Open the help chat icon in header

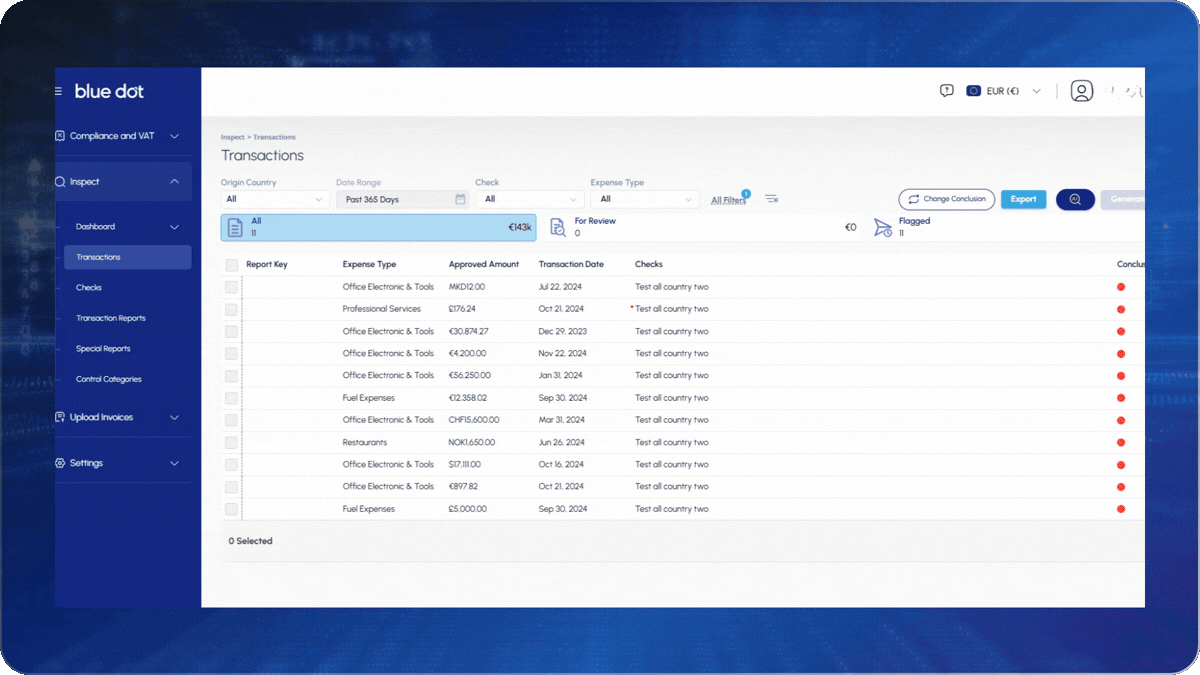[946, 91]
